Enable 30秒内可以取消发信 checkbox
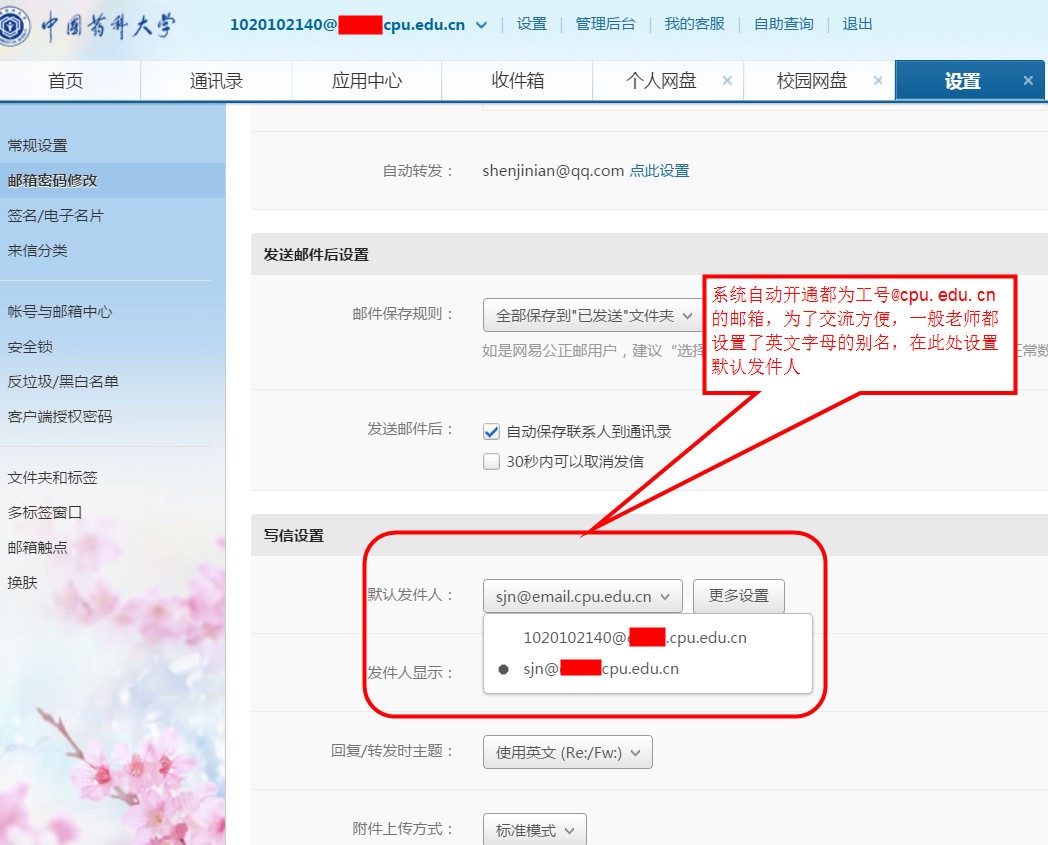Image resolution: width=1048 pixels, height=845 pixels. click(x=491, y=462)
